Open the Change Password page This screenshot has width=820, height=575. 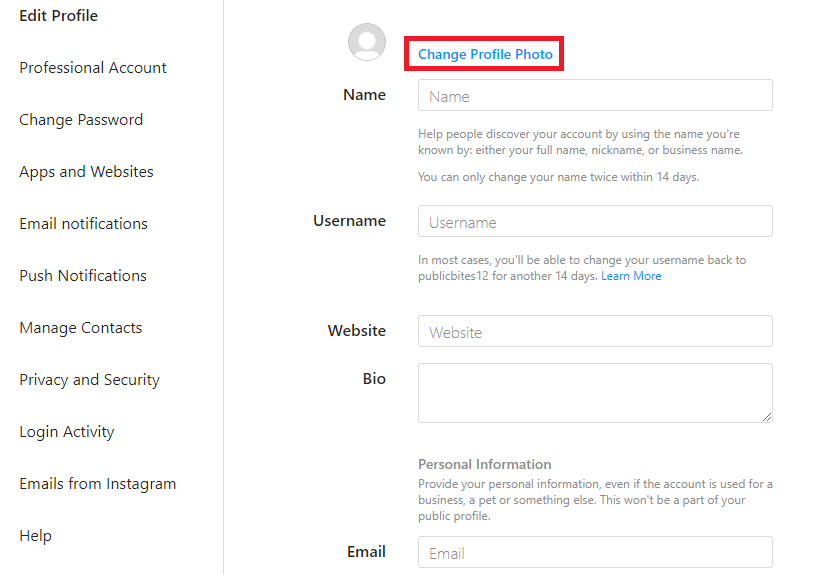point(81,120)
